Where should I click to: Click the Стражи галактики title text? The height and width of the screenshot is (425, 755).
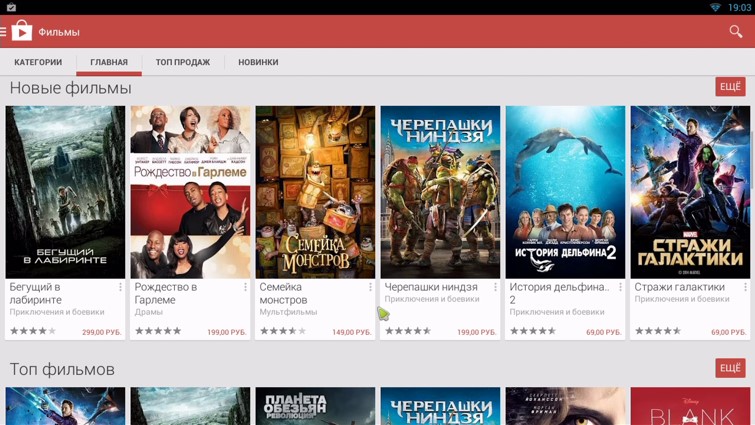pyautogui.click(x=679, y=287)
